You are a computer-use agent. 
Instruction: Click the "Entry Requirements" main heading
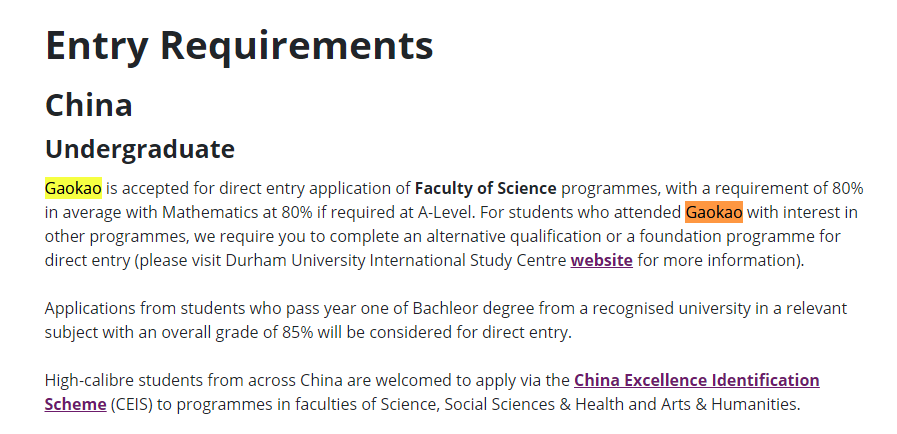point(239,45)
